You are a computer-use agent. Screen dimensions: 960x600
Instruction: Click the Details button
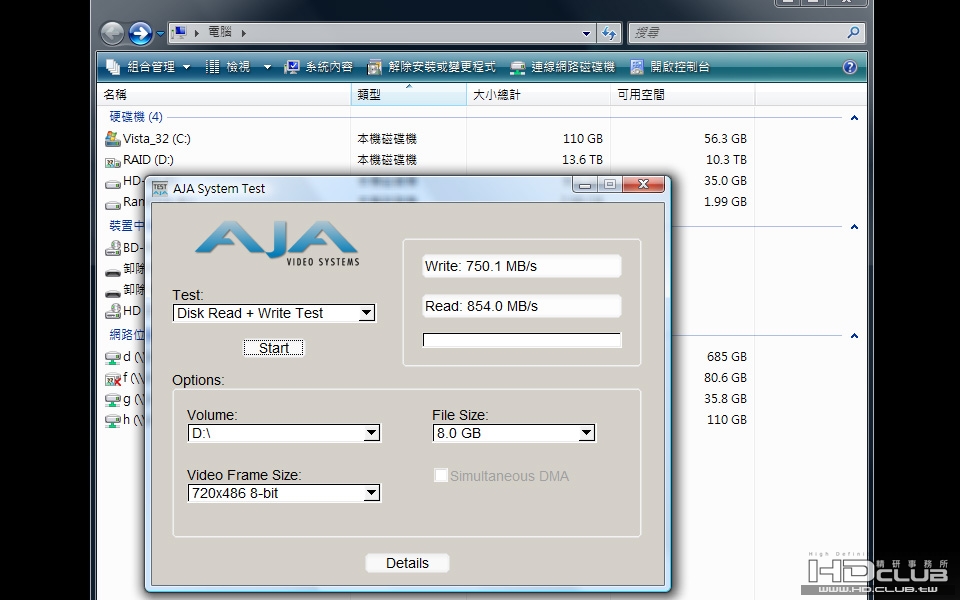(407, 563)
